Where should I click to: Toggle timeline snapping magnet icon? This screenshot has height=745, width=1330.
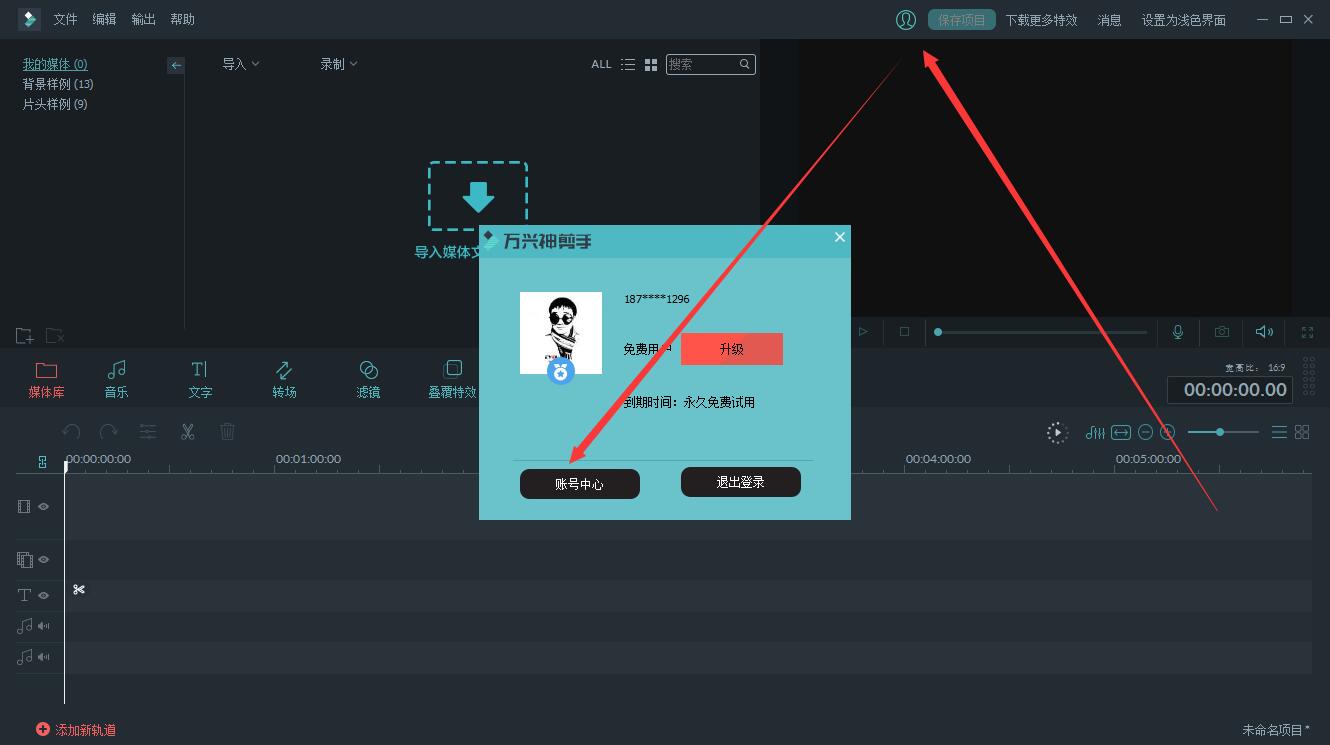pos(42,462)
